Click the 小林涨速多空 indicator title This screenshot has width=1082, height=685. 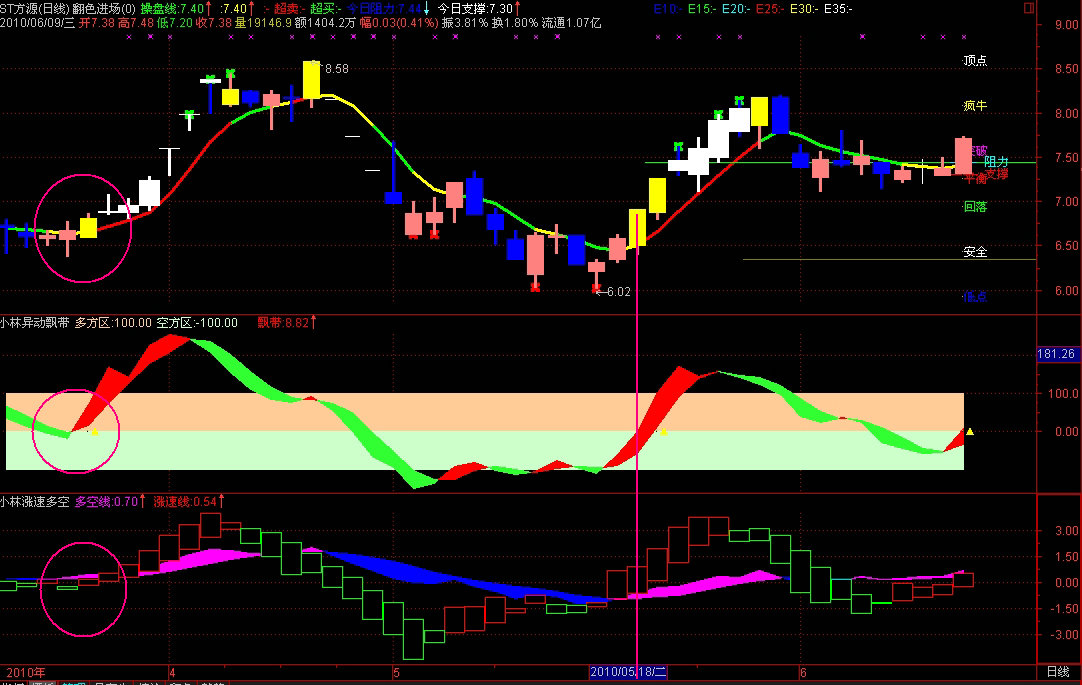[x=34, y=501]
